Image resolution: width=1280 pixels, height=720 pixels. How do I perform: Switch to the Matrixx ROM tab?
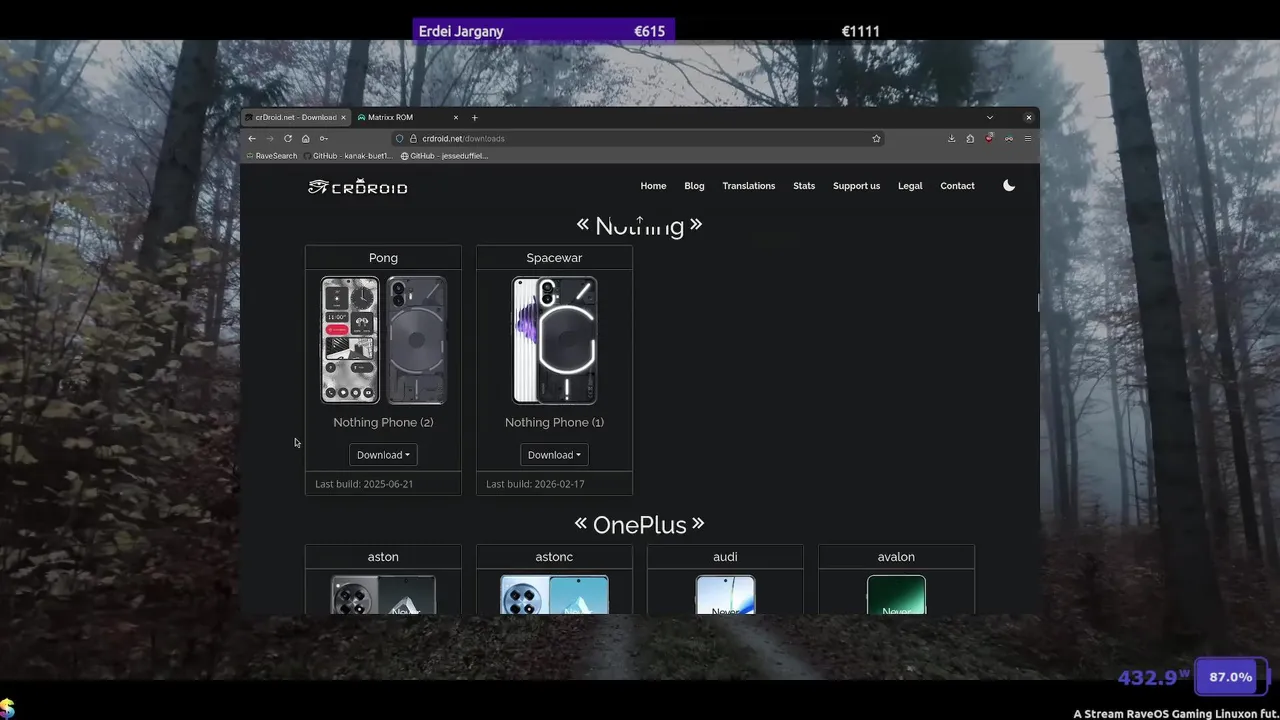pyautogui.click(x=408, y=117)
